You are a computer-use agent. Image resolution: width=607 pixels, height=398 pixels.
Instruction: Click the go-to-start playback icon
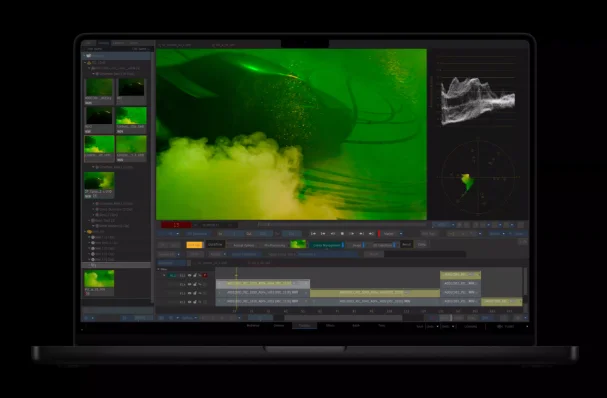tap(313, 233)
